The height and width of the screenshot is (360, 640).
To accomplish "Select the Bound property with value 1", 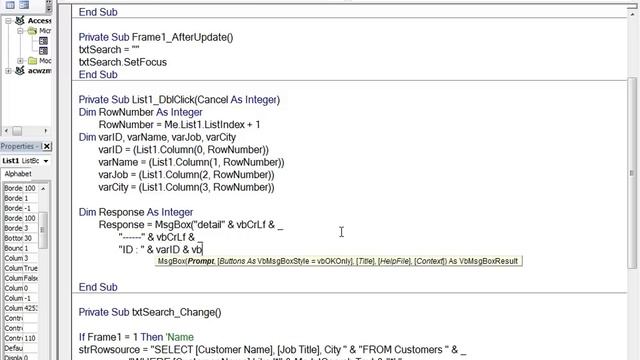I will click(21, 248).
